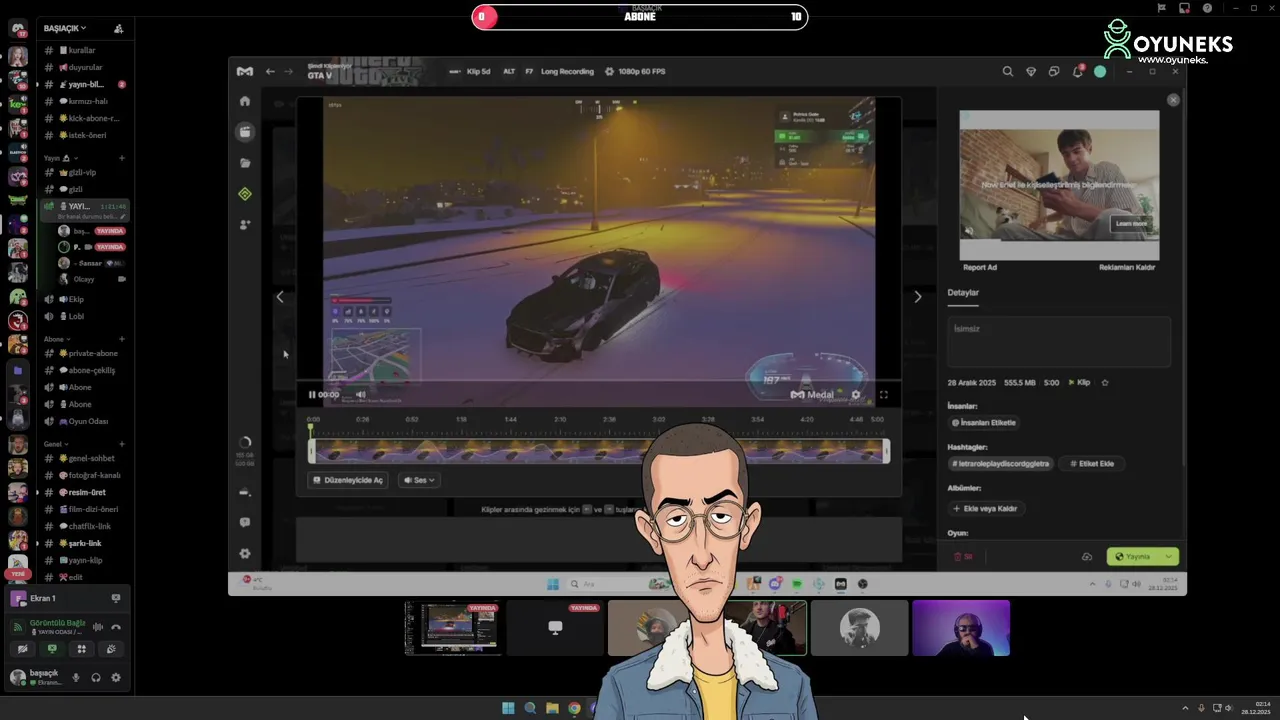The height and width of the screenshot is (720, 1280).
Task: Click the clip title İsimsiz field
Action: tap(1059, 343)
